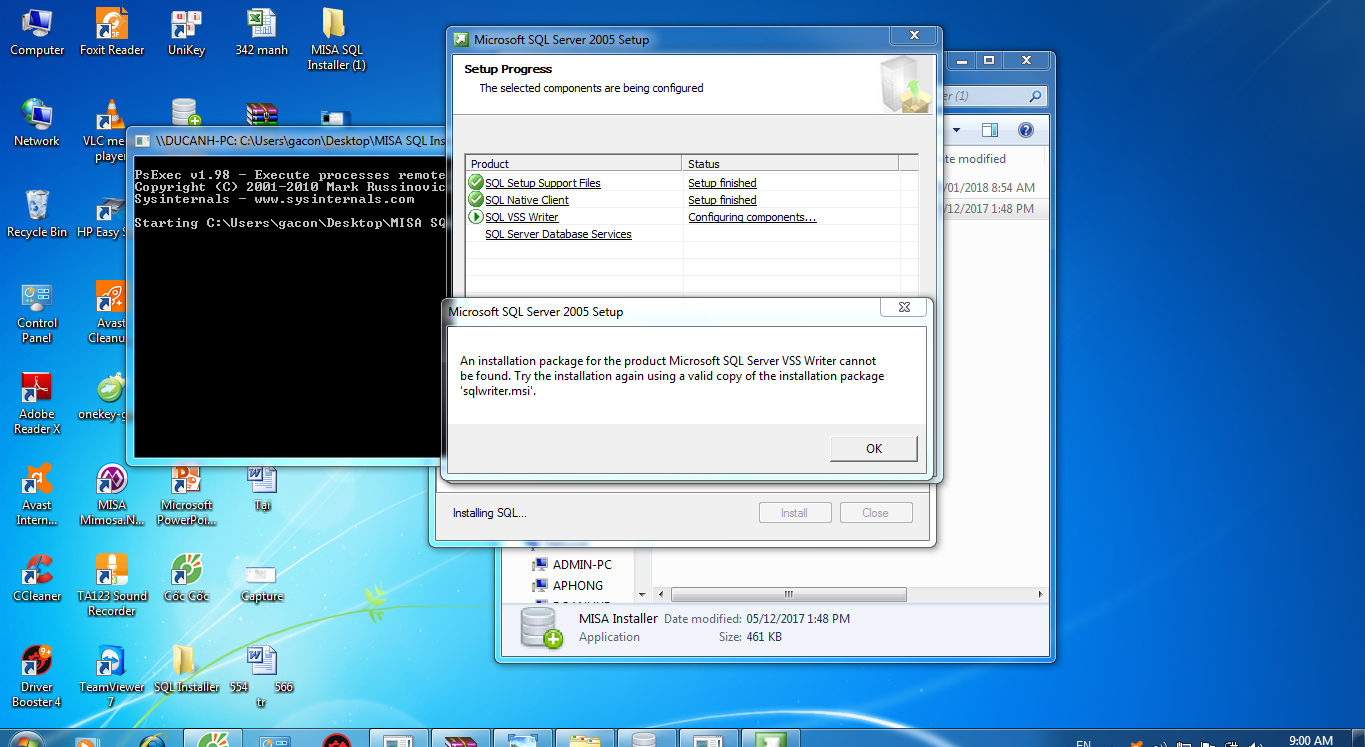
Task: Select the MISA Mimosa.NET desktop icon
Action: [x=112, y=494]
